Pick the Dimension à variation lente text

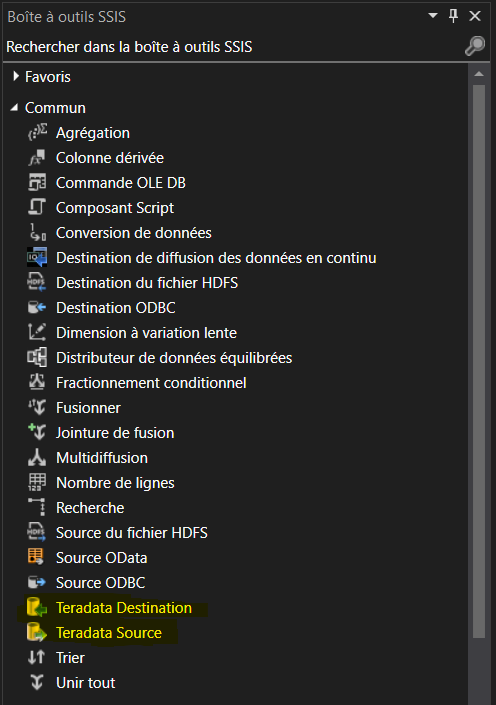coord(146,333)
